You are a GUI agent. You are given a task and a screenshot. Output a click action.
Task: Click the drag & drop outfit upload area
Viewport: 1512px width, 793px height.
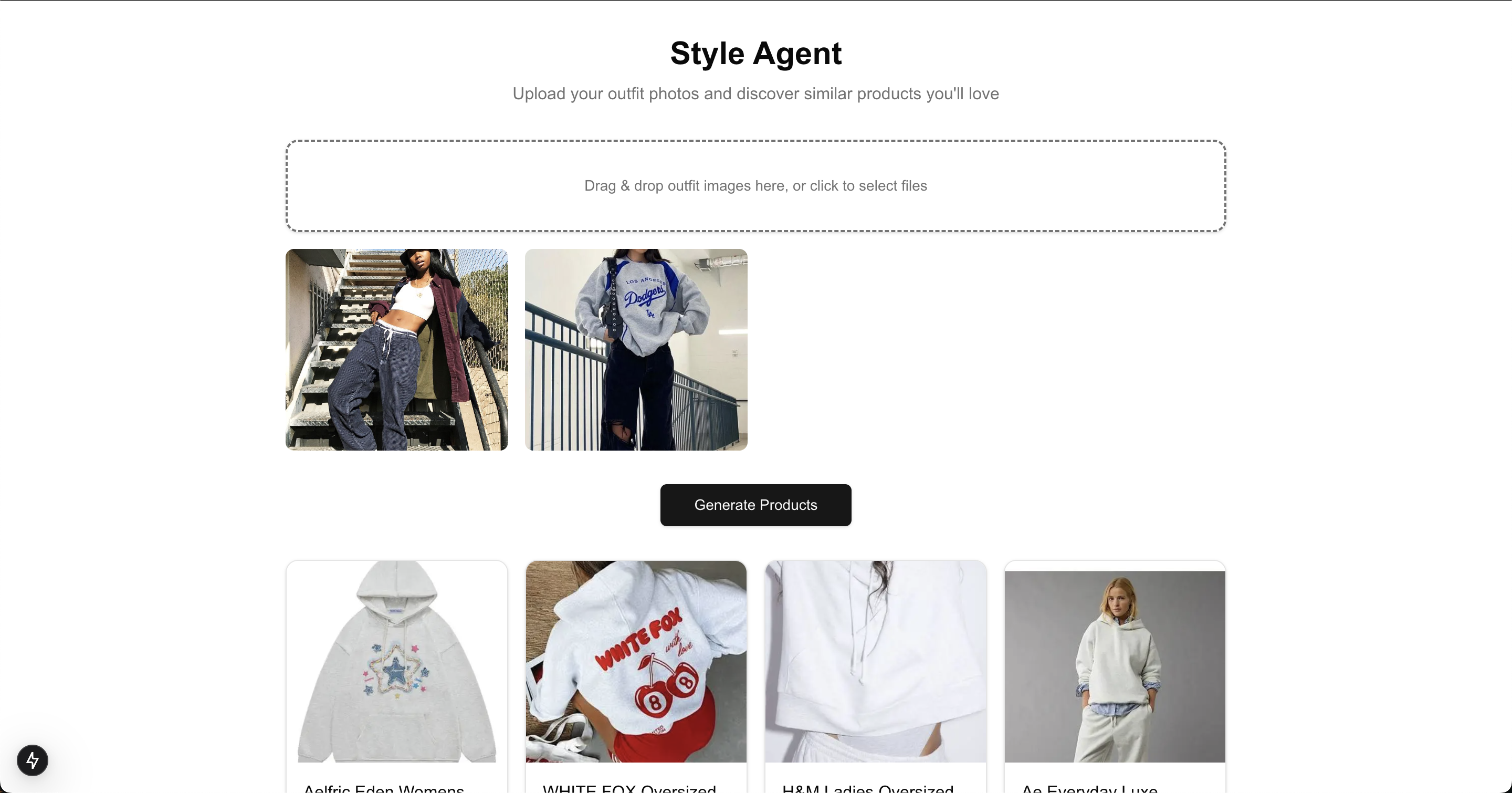coord(755,185)
